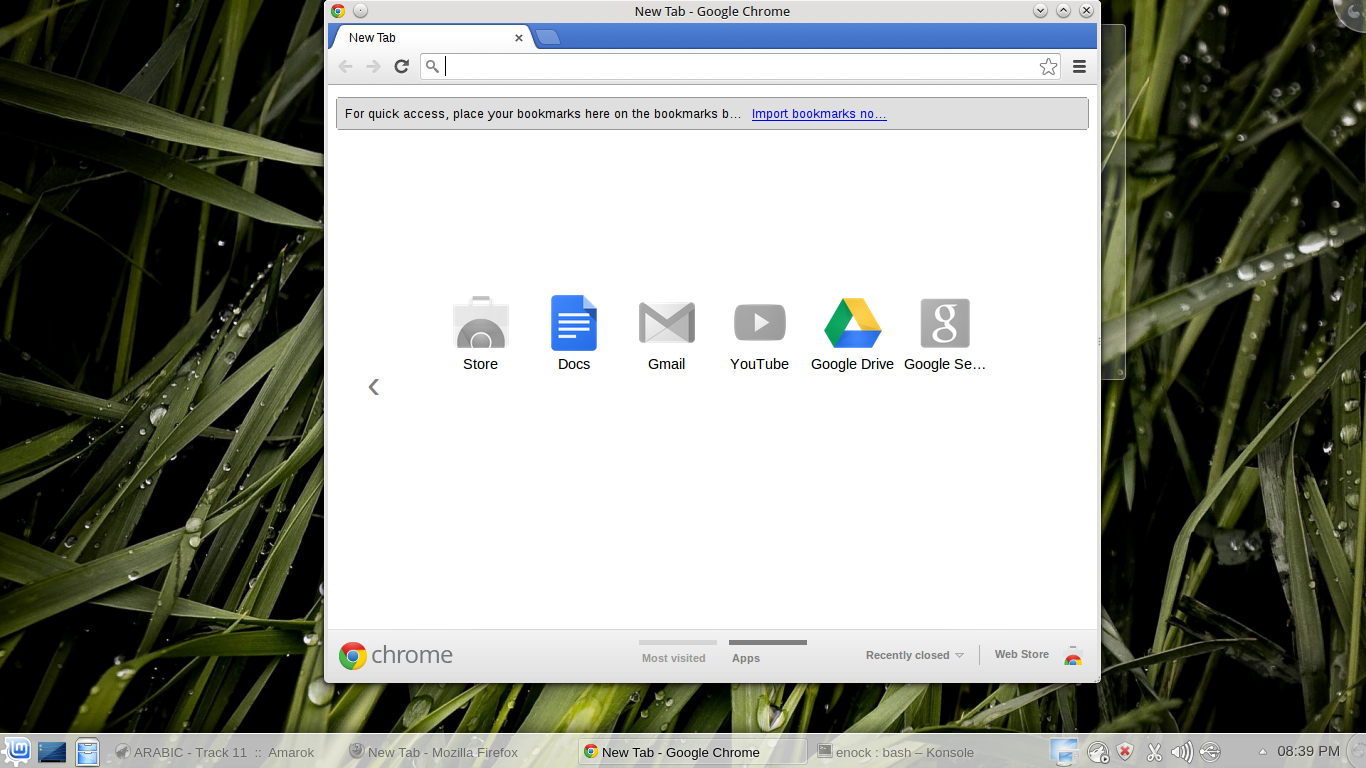Viewport: 1366px width, 768px height.
Task: Toggle the title bar on-all-desktops pin button
Action: (361, 11)
